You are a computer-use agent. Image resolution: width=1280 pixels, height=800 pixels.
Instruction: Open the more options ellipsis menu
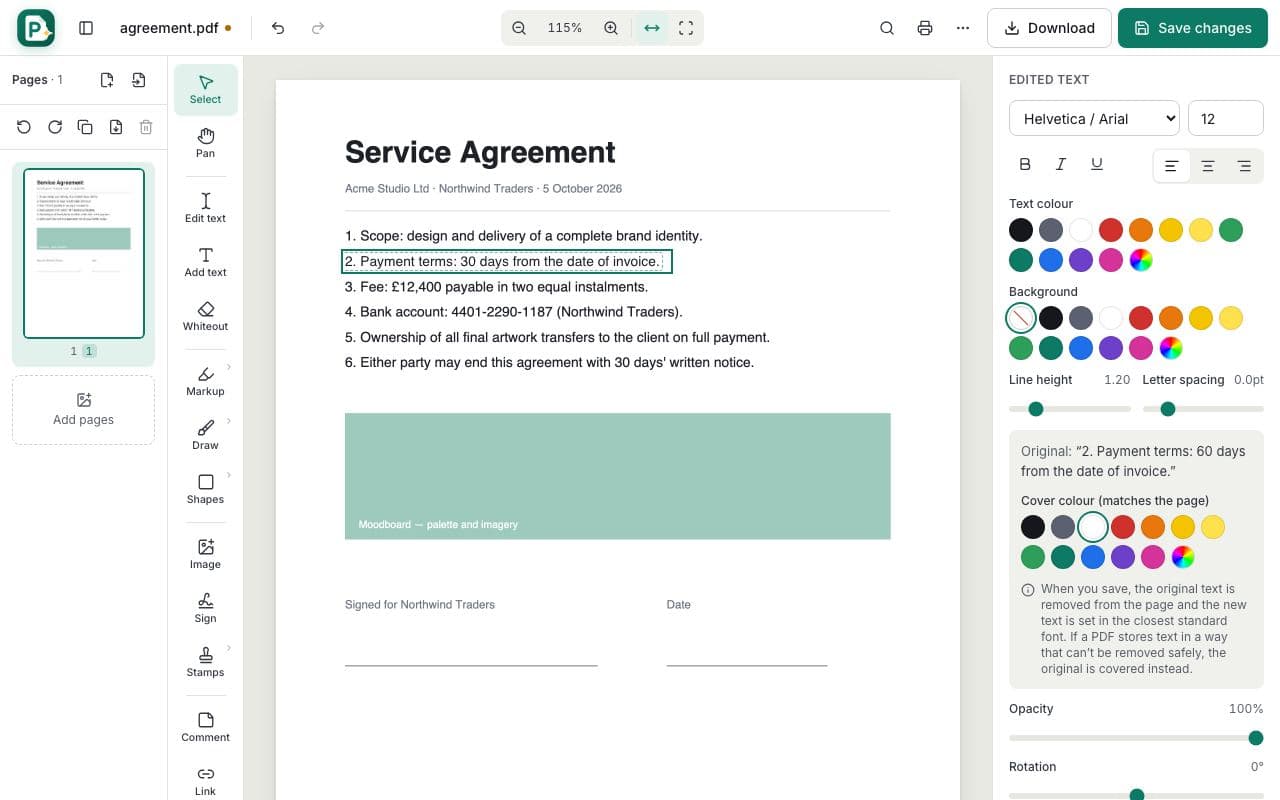963,28
